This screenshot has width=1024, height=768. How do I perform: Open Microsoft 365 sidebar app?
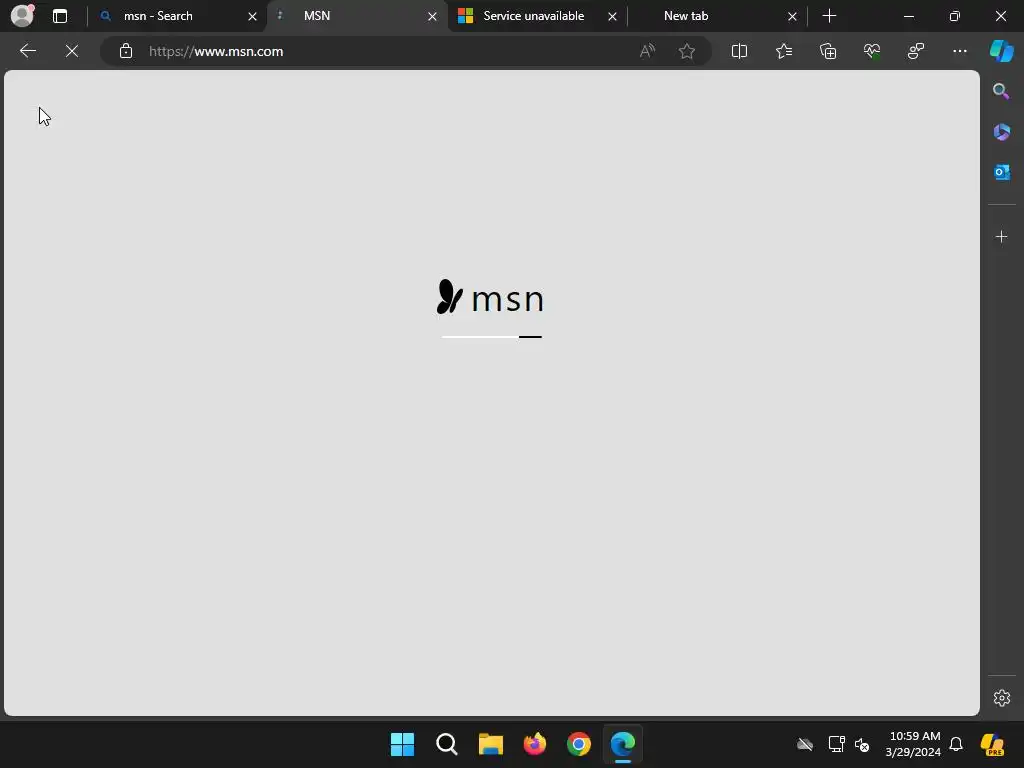1001,132
